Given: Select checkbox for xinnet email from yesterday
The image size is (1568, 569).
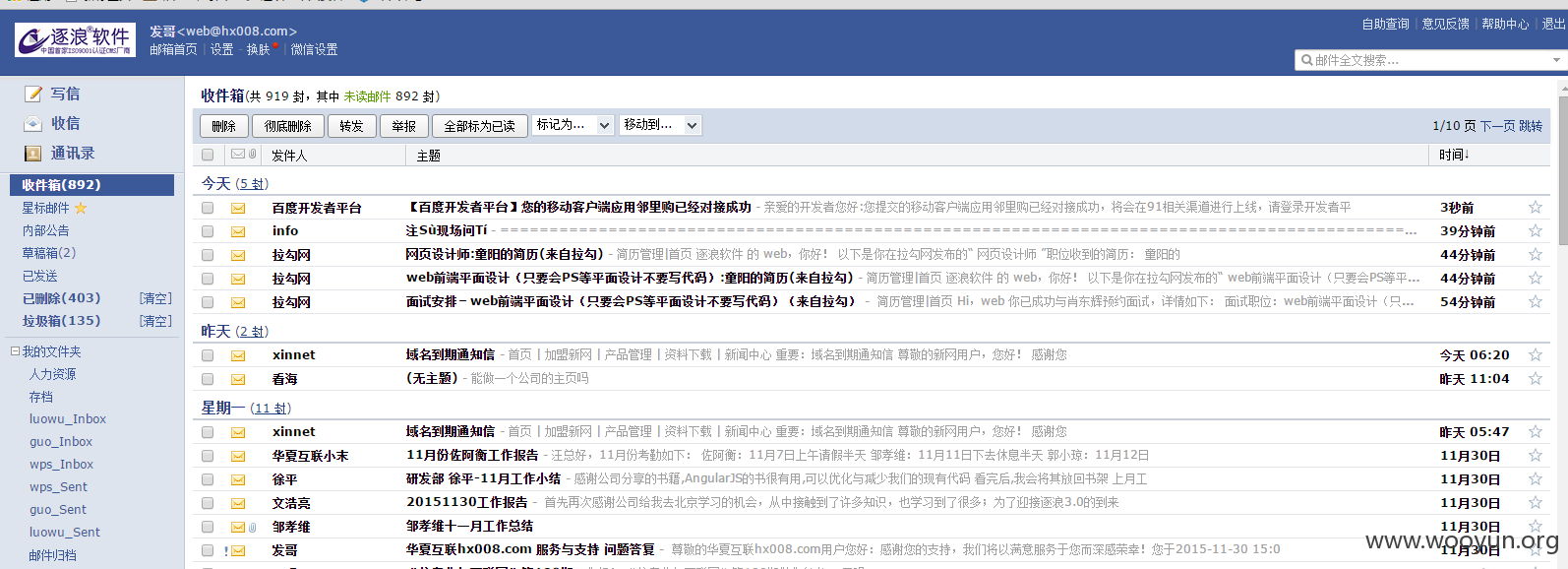Looking at the screenshot, I should point(208,355).
